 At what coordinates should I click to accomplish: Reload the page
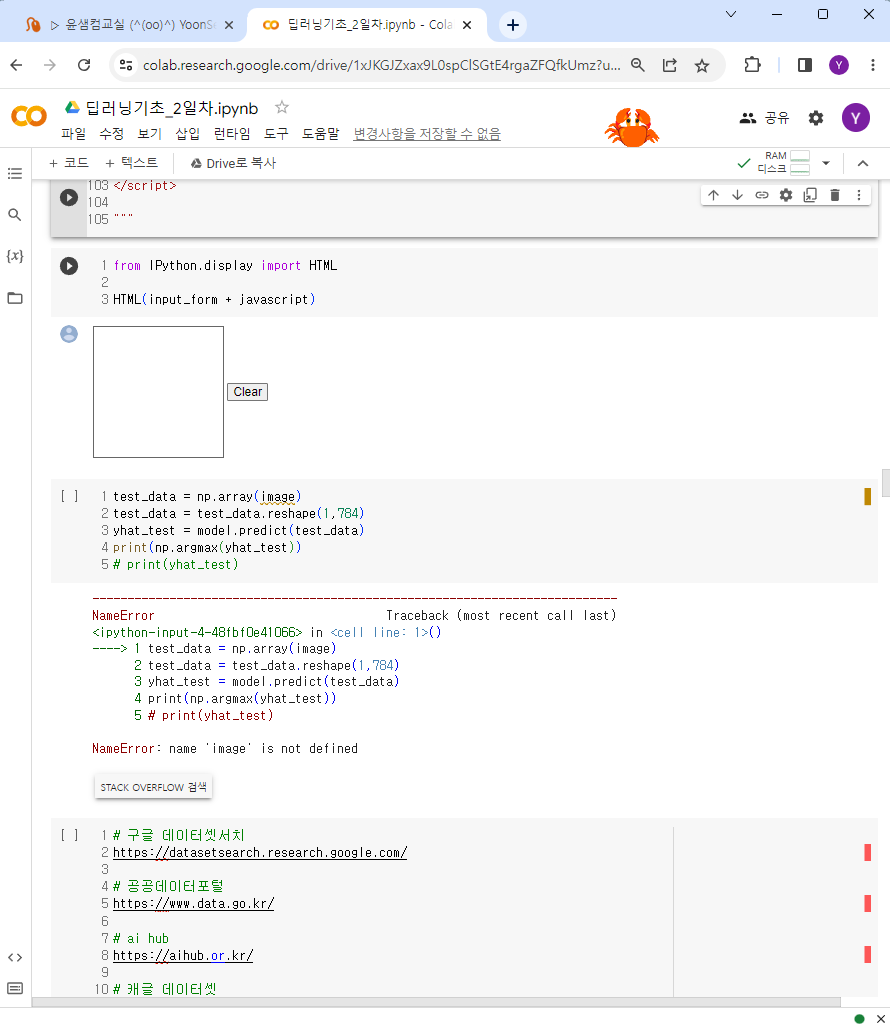click(x=84, y=65)
